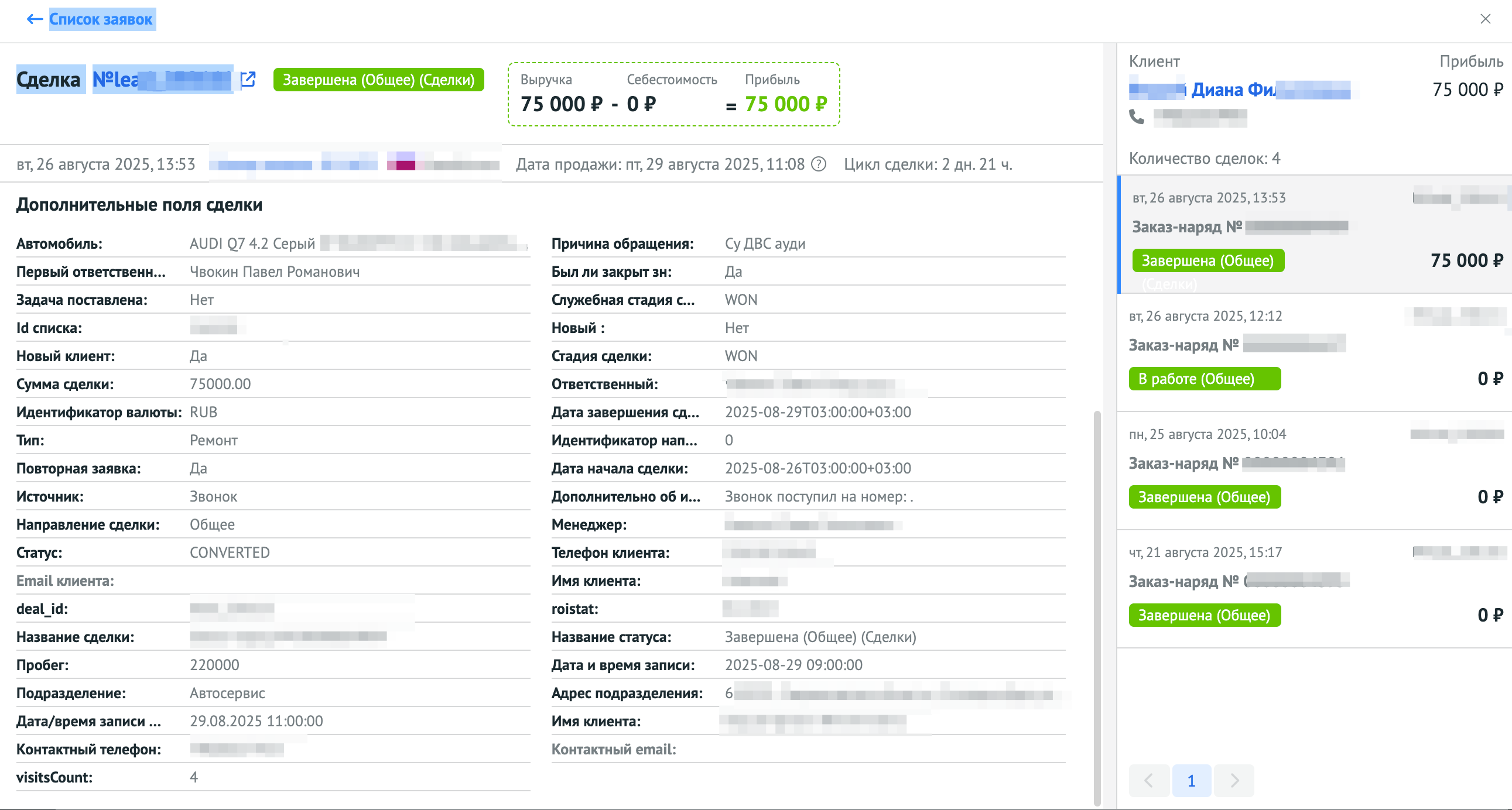Open the deal number №lea link
1512x810 pixels.
[x=162, y=80]
